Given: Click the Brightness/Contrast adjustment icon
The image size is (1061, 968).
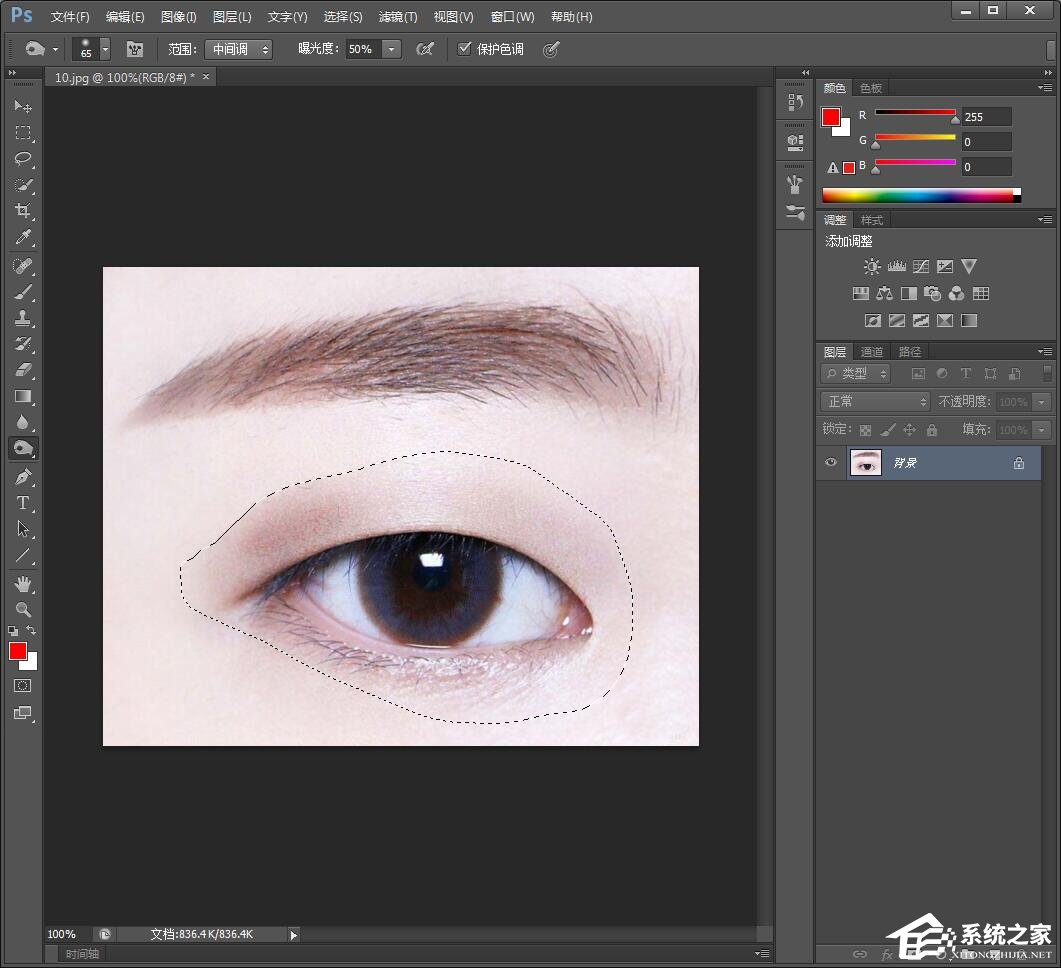Looking at the screenshot, I should tap(872, 267).
